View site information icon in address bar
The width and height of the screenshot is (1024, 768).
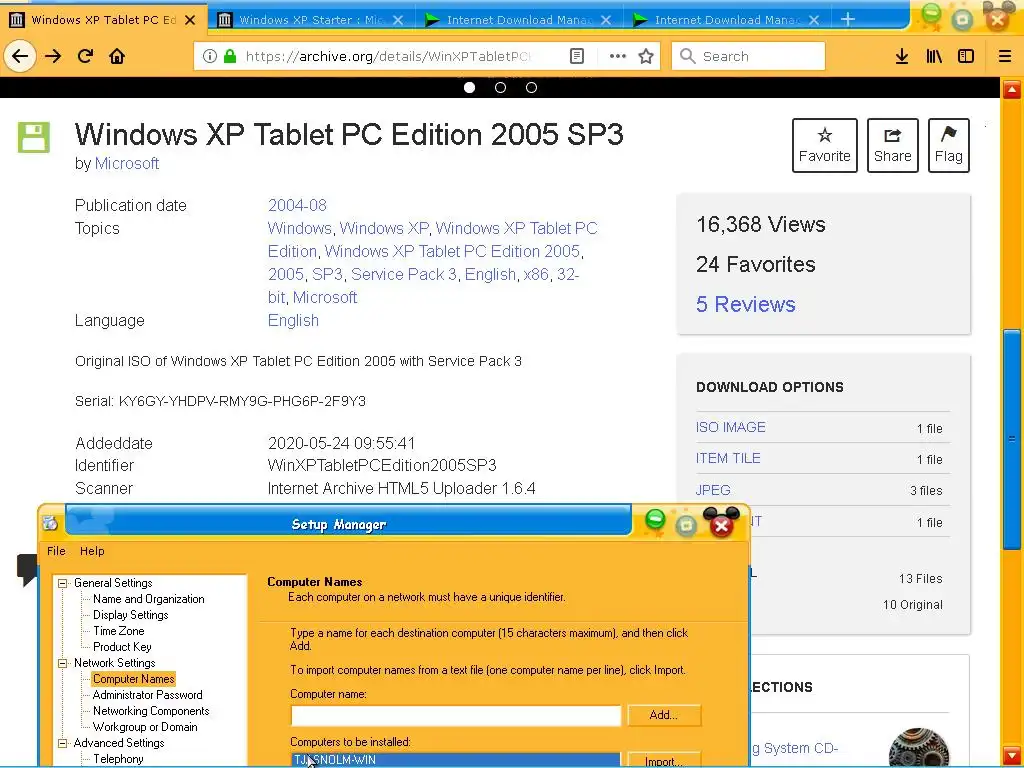210,56
